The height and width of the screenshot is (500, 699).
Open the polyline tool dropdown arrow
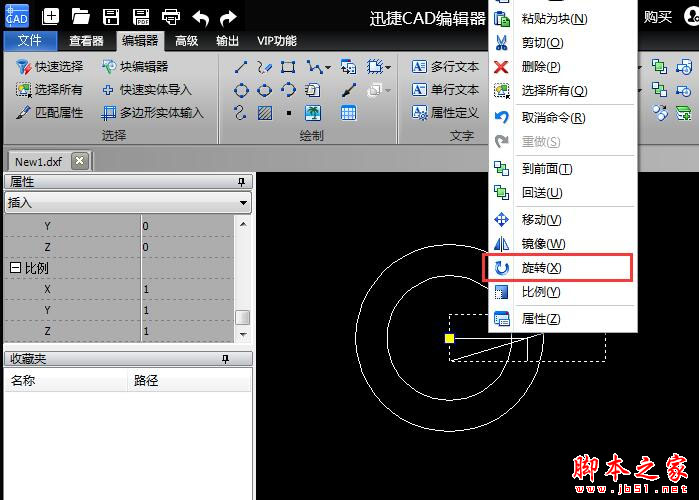tap(328, 68)
